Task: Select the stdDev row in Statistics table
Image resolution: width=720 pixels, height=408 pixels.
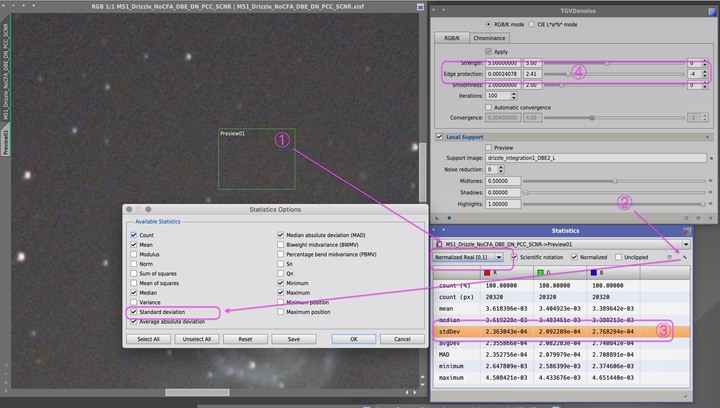Action: coord(562,331)
